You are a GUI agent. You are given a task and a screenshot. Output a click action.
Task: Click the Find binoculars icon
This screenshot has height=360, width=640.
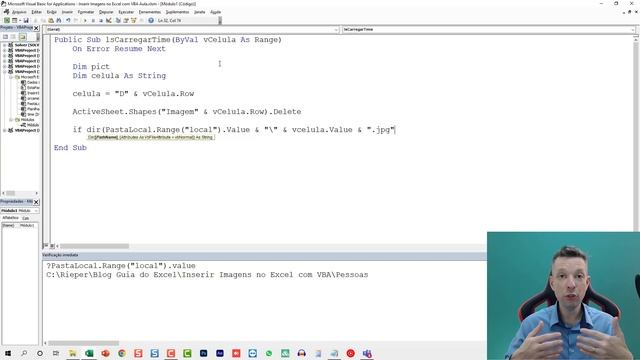(x=59, y=20)
